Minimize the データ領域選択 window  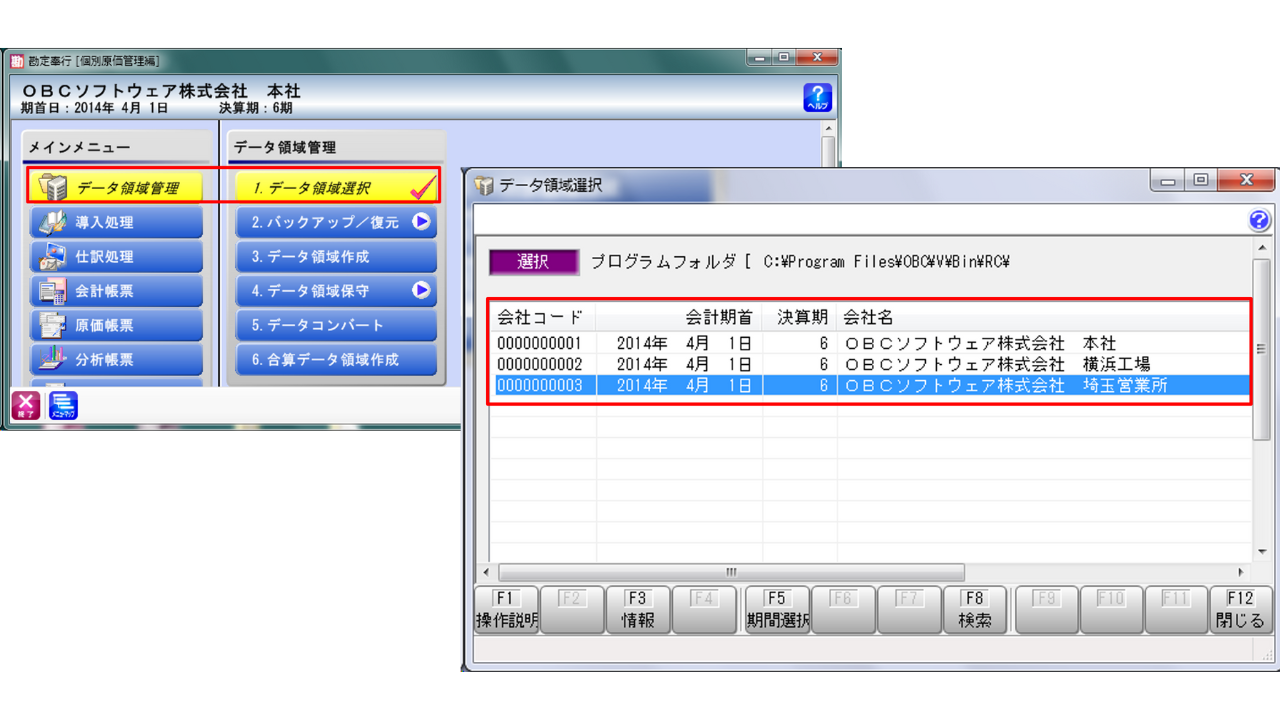click(1167, 182)
